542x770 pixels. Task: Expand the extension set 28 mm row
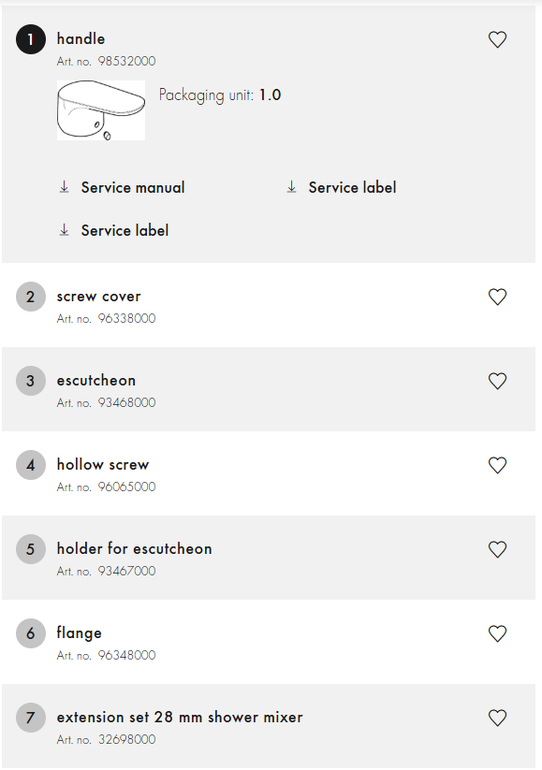[x=269, y=726]
